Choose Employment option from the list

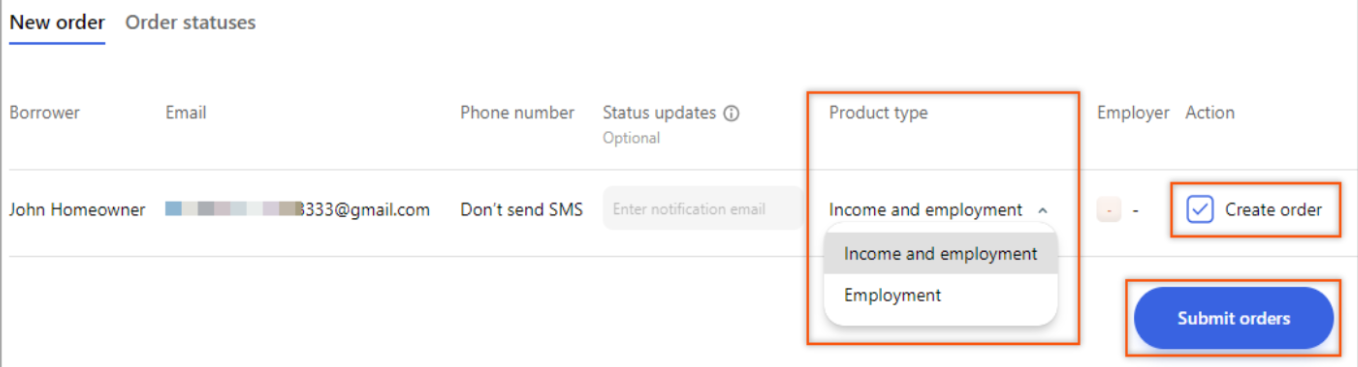pyautogui.click(x=940, y=295)
